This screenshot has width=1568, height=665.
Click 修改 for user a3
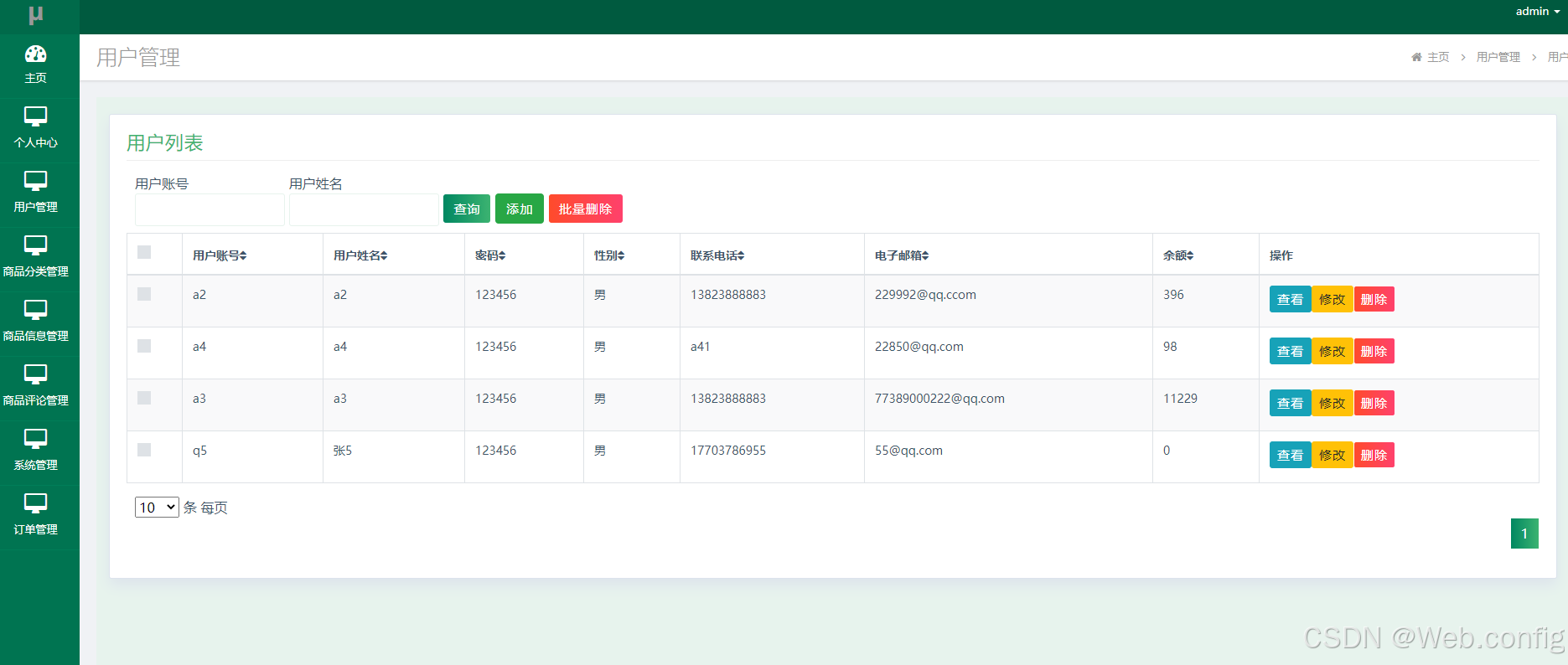1333,403
